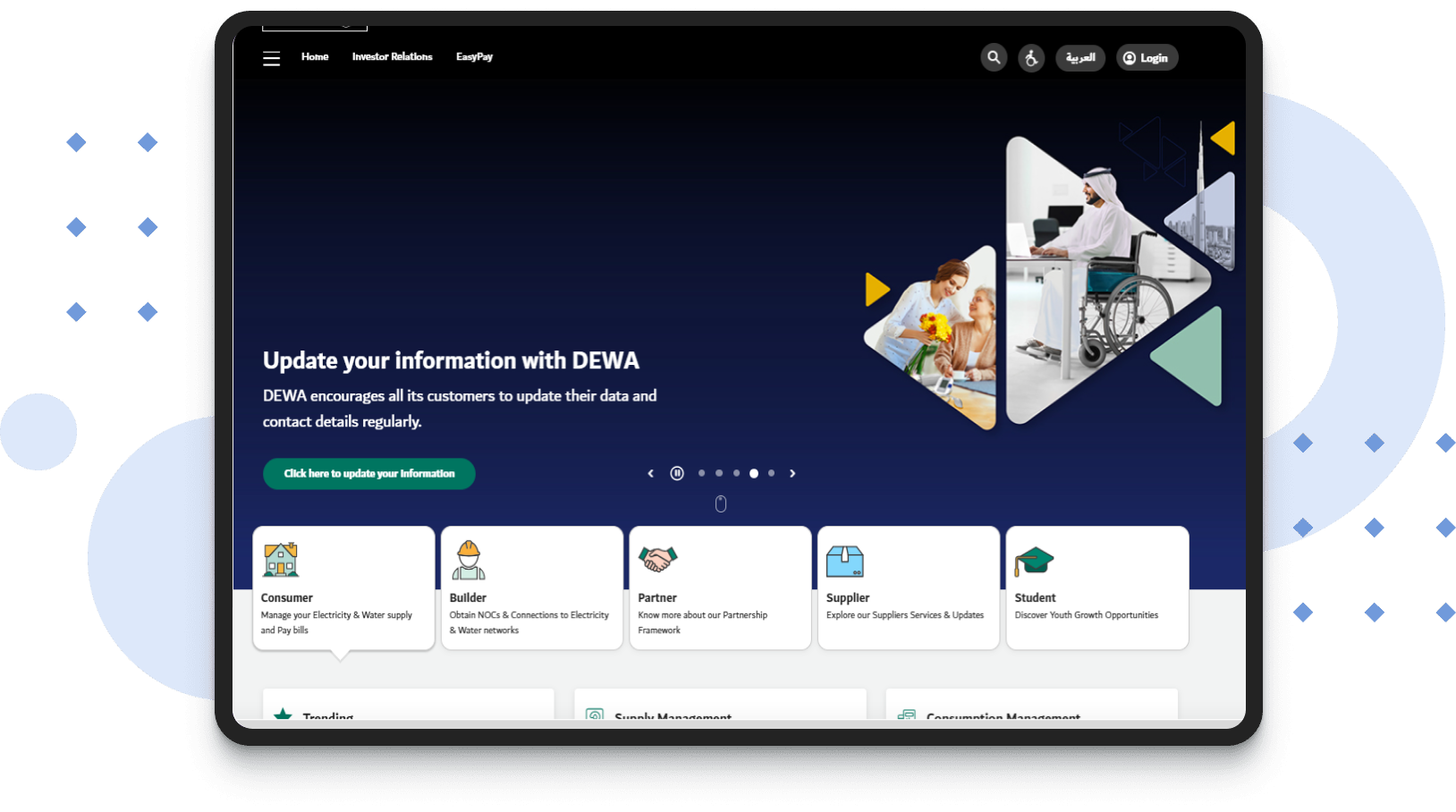Click the 'Update your information with DEWA' heading
Image resolution: width=1456 pixels, height=812 pixels.
coord(451,360)
